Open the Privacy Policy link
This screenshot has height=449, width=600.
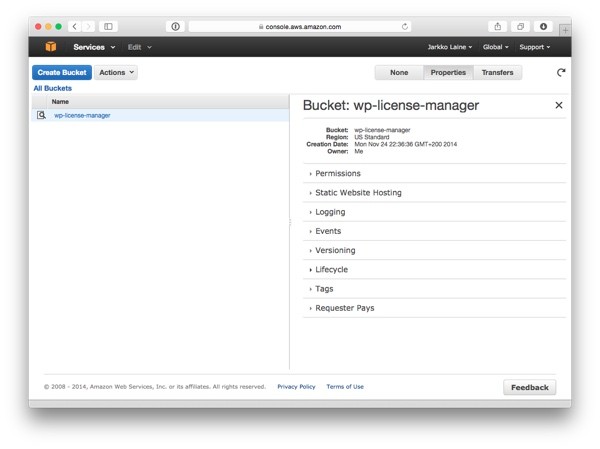(296, 387)
